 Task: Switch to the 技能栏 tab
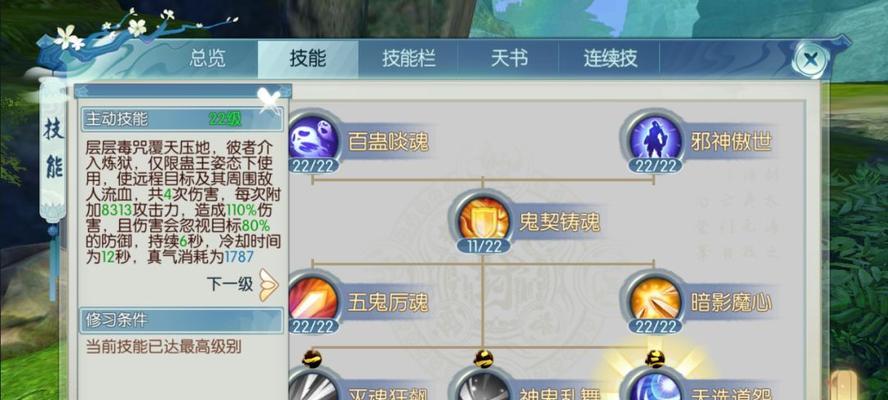[x=408, y=58]
